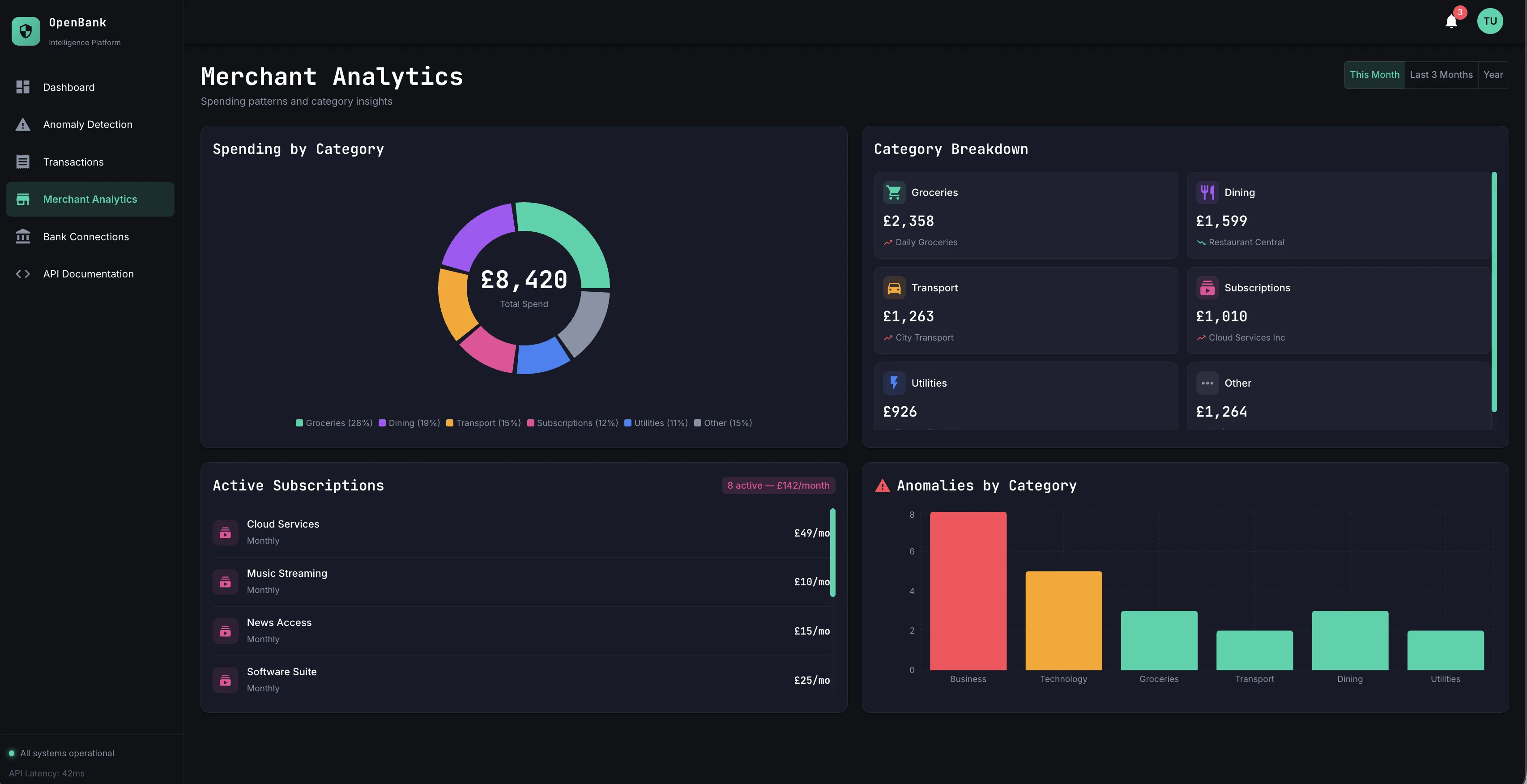Click the green Groceries legend swatch
This screenshot has width=1527, height=784.
(x=299, y=423)
